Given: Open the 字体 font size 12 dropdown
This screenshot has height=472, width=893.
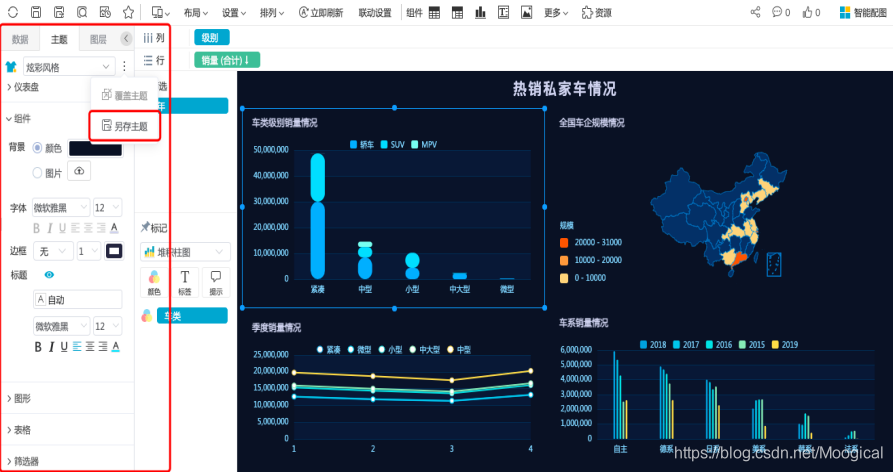Looking at the screenshot, I should point(108,207).
